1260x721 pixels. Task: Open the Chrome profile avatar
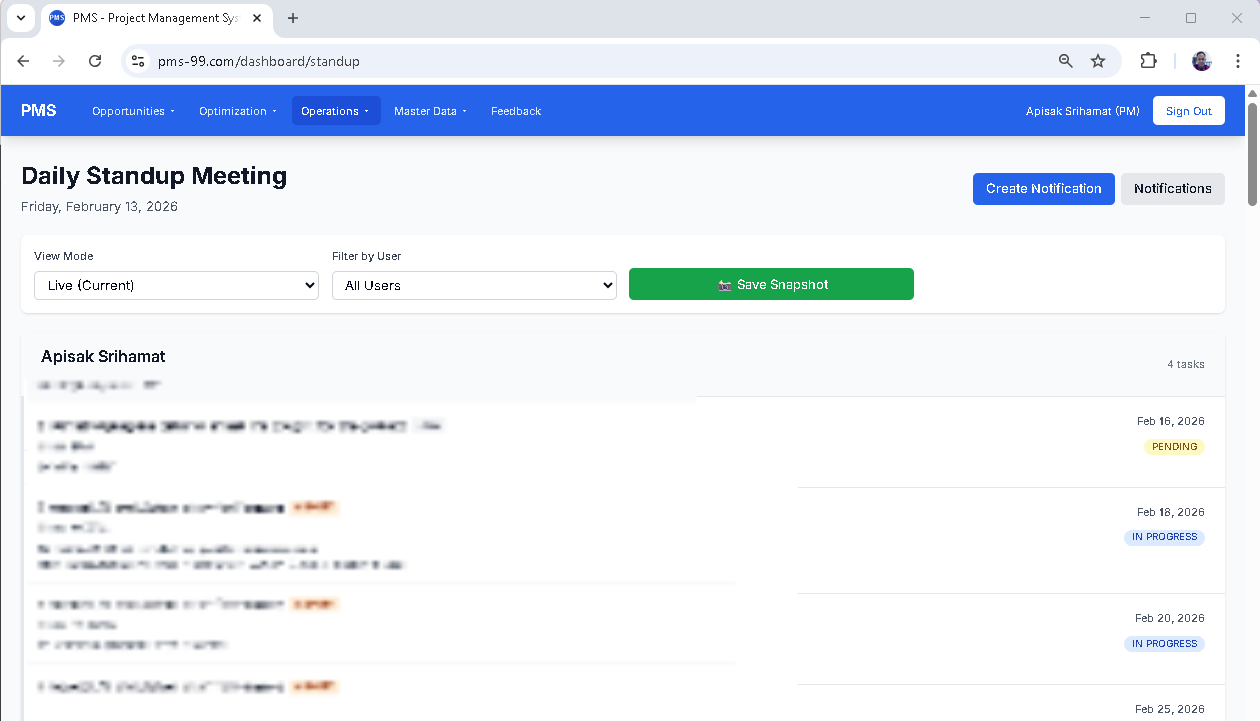1201,61
